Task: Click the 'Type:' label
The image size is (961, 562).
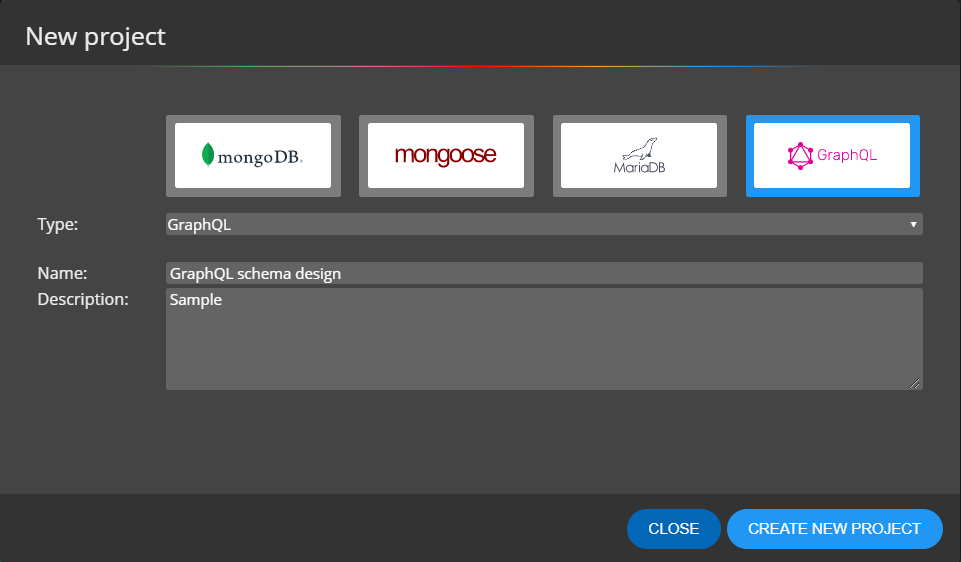Action: coord(58,224)
